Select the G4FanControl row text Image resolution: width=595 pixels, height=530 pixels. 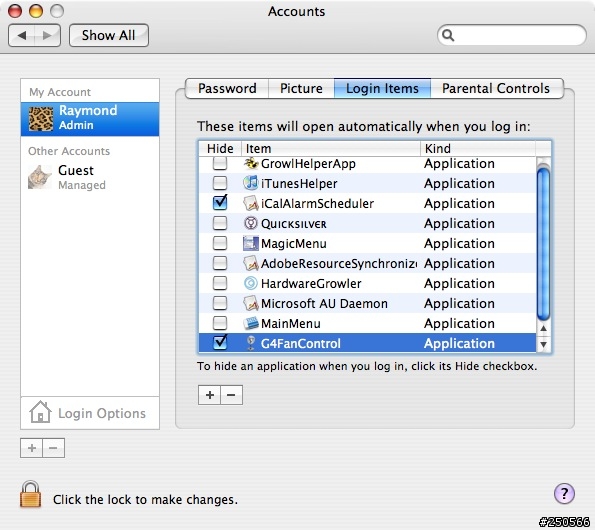click(x=301, y=344)
